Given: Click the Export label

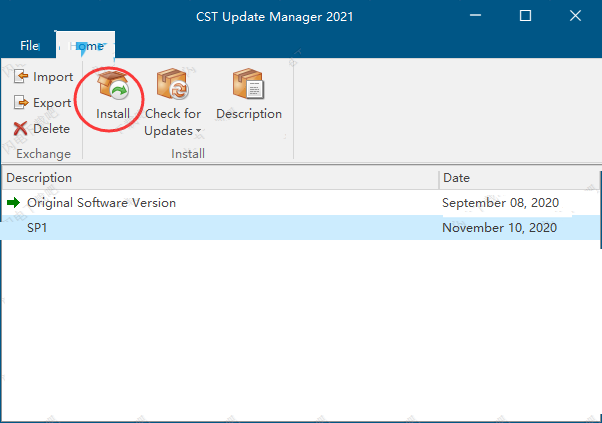Looking at the screenshot, I should click(x=52, y=103).
